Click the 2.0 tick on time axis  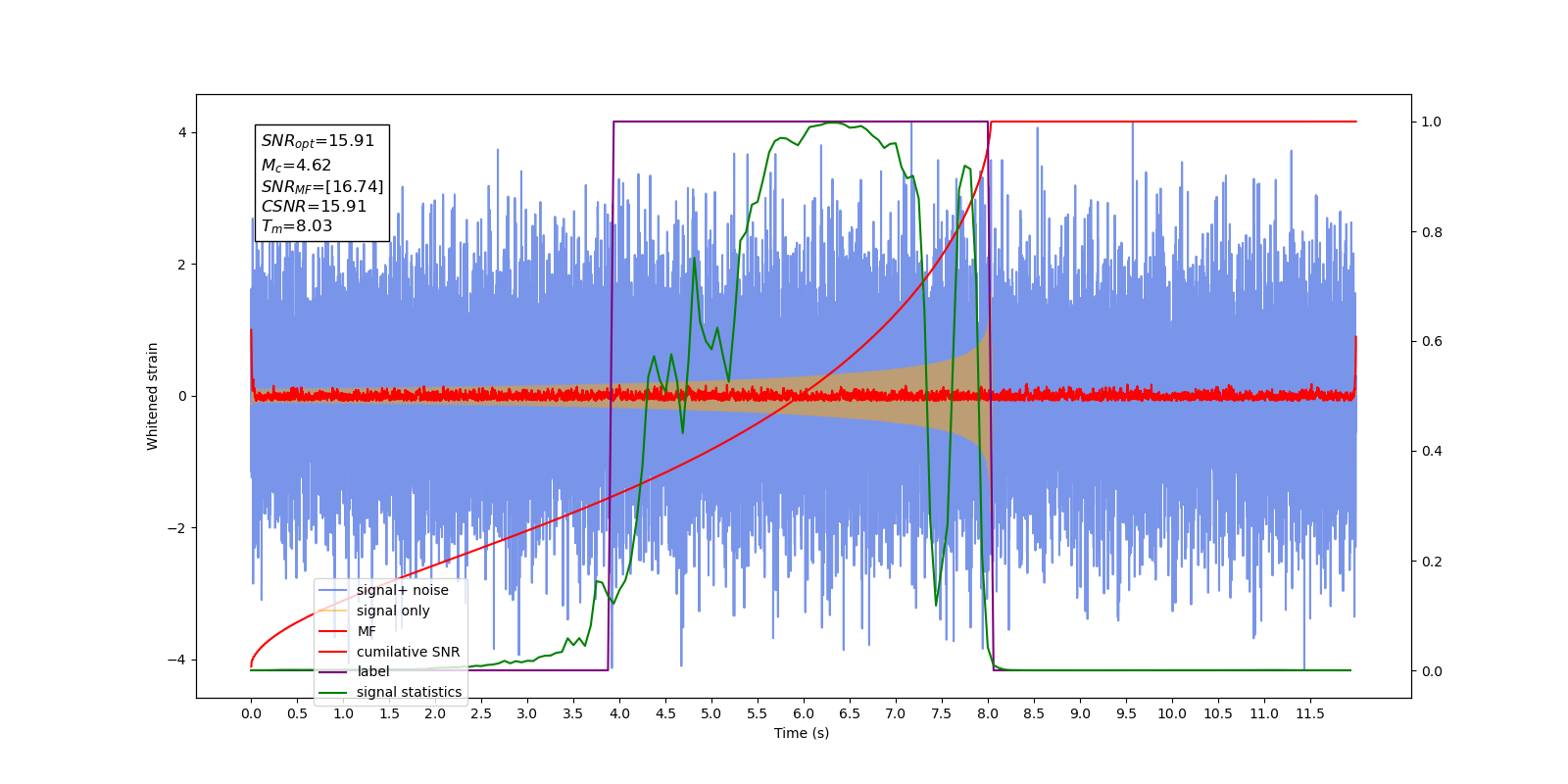point(435,713)
